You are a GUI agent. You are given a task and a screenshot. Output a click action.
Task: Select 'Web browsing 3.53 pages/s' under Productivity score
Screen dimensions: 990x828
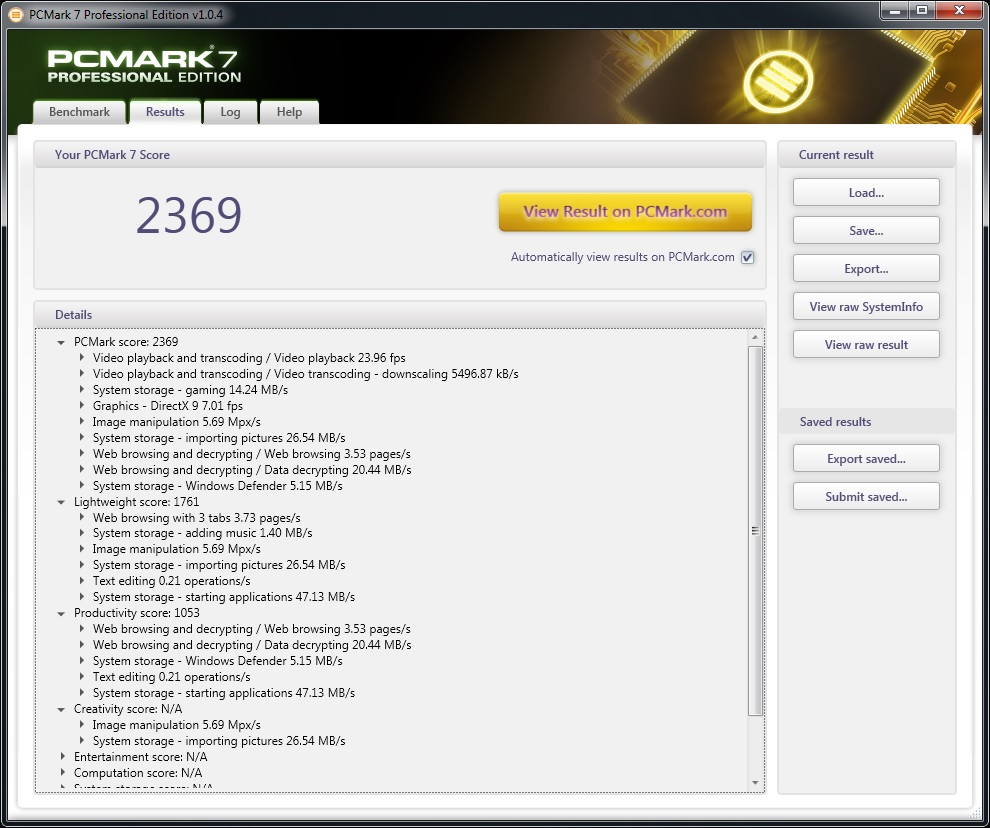tap(251, 629)
